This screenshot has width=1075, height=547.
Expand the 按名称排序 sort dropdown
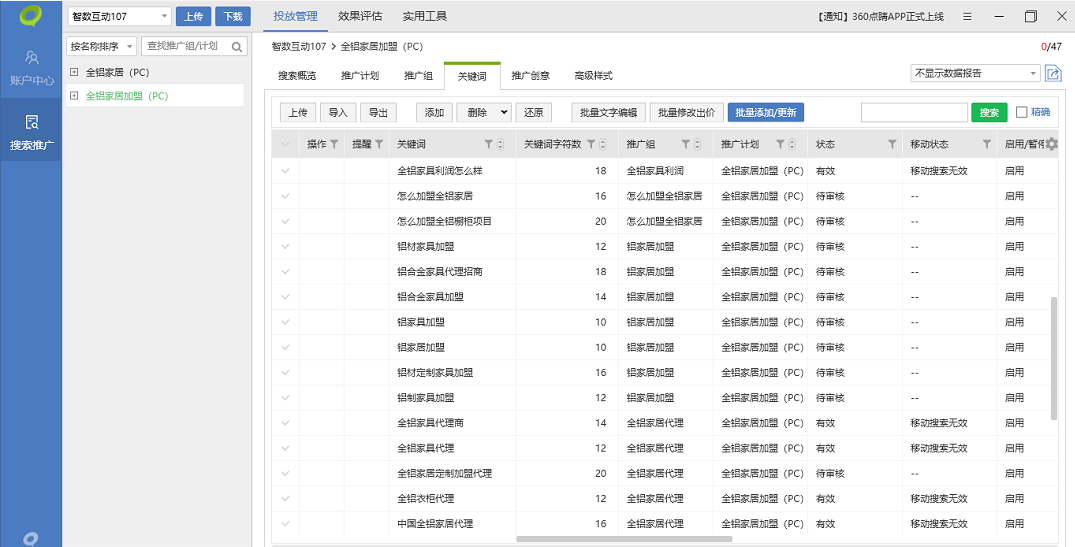(101, 46)
